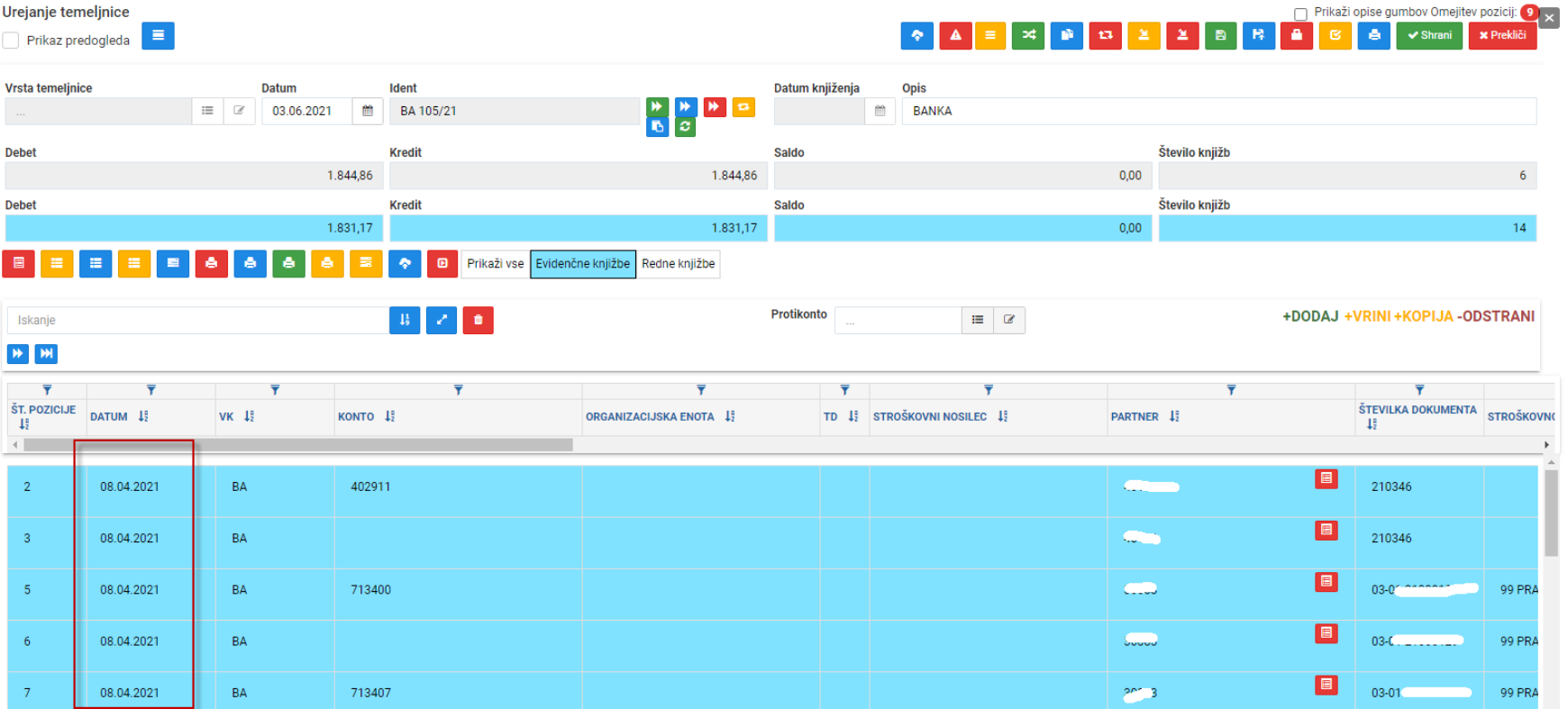Click the red padlock icon
The image size is (1568, 718).
(1297, 35)
